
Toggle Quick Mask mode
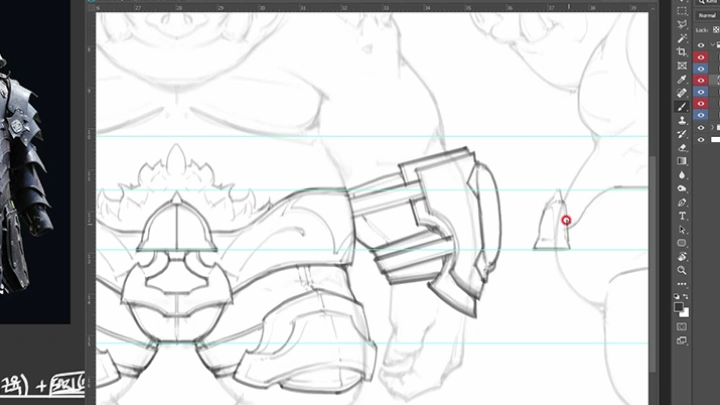tap(682, 327)
